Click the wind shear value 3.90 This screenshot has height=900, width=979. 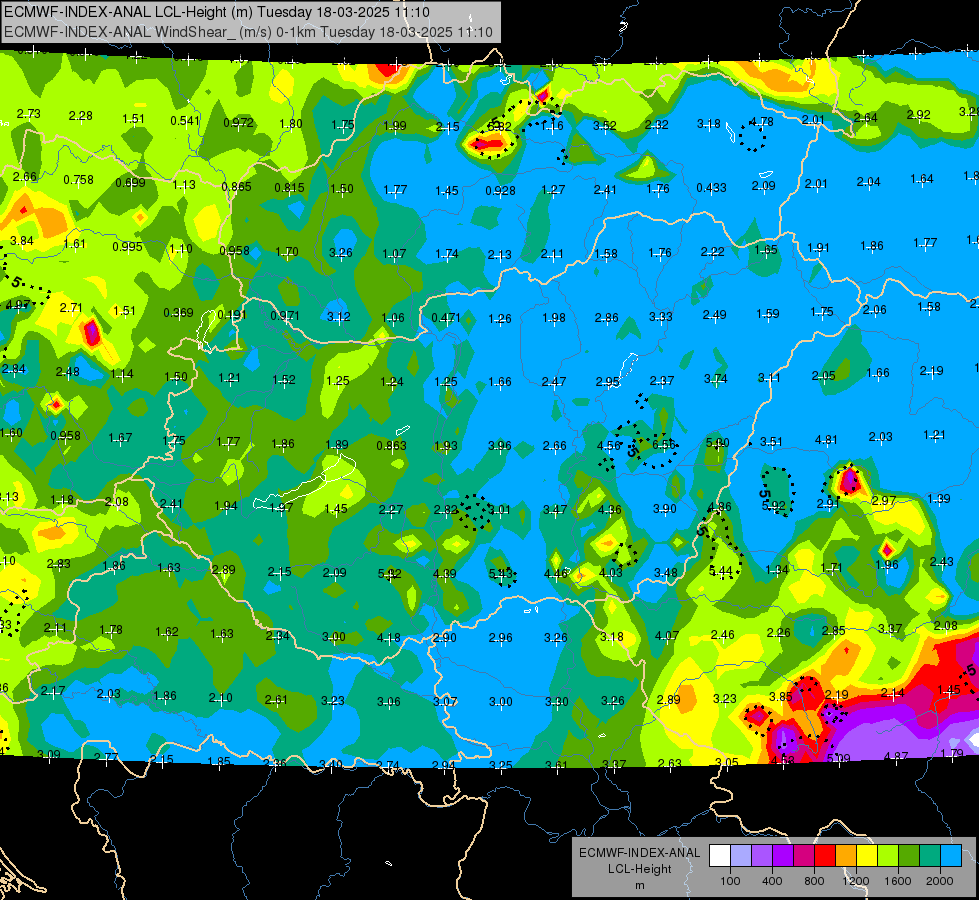[665, 509]
